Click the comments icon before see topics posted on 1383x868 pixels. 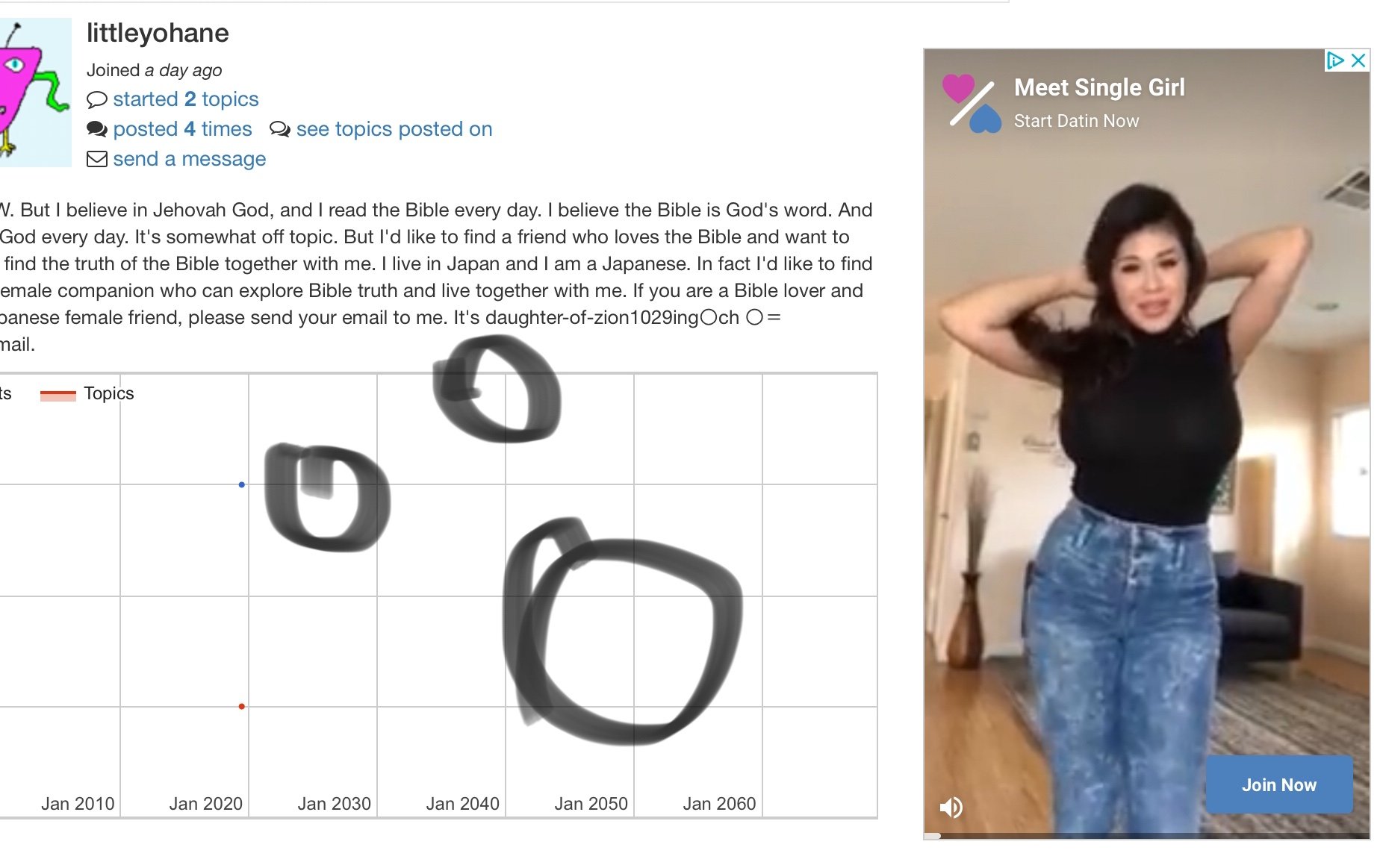point(279,129)
